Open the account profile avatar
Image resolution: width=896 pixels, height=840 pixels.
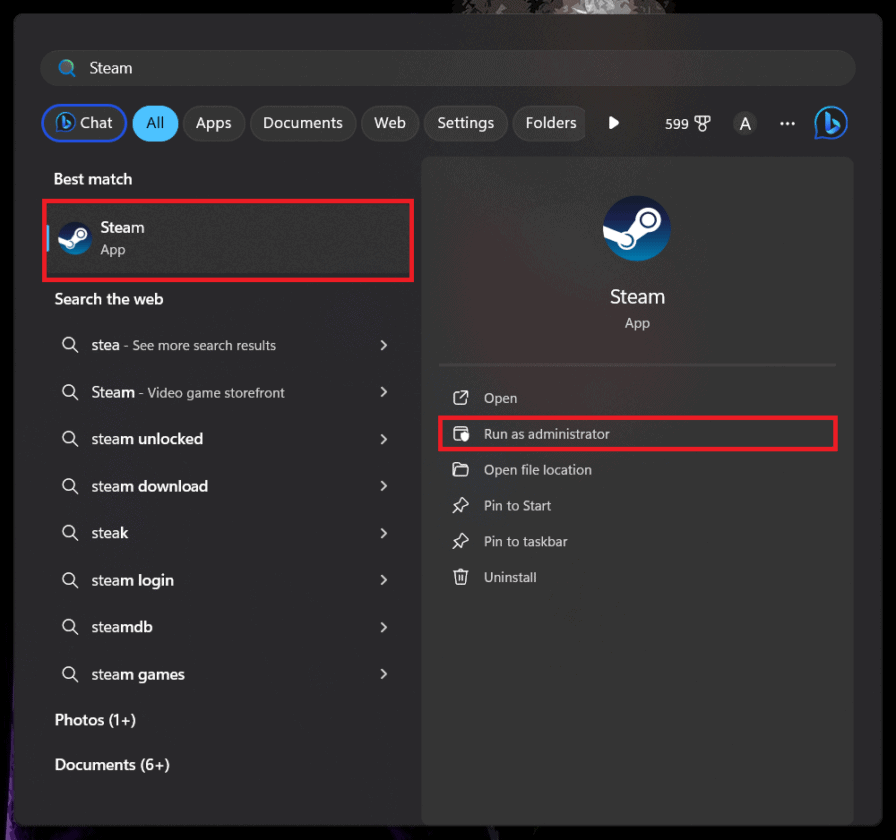(x=745, y=123)
